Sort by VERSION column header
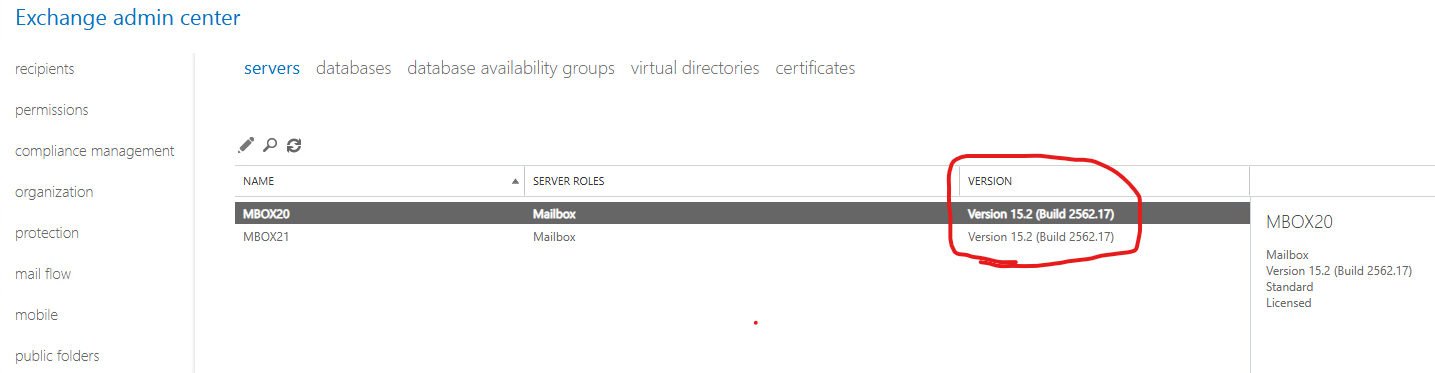The height and width of the screenshot is (373, 1435). pyautogui.click(x=990, y=182)
